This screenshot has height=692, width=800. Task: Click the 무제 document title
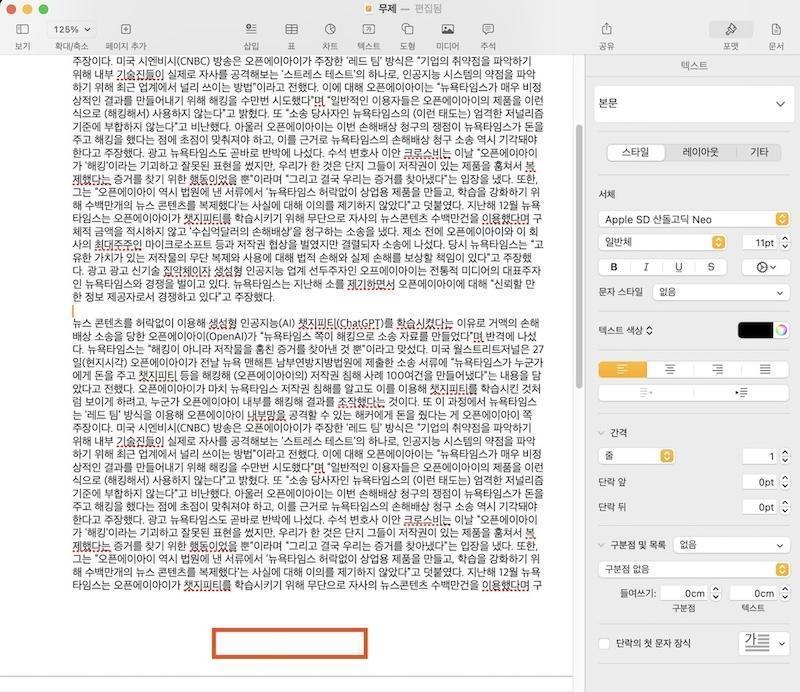point(387,9)
